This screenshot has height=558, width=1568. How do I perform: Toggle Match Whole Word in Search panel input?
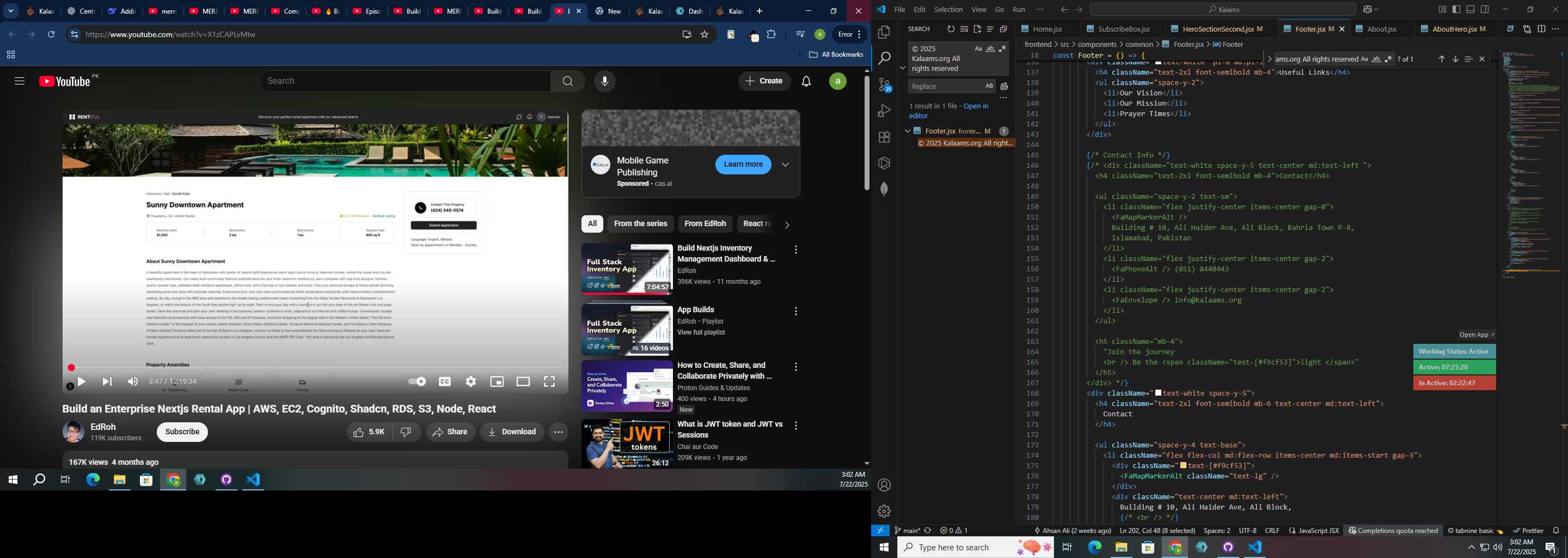(x=990, y=50)
